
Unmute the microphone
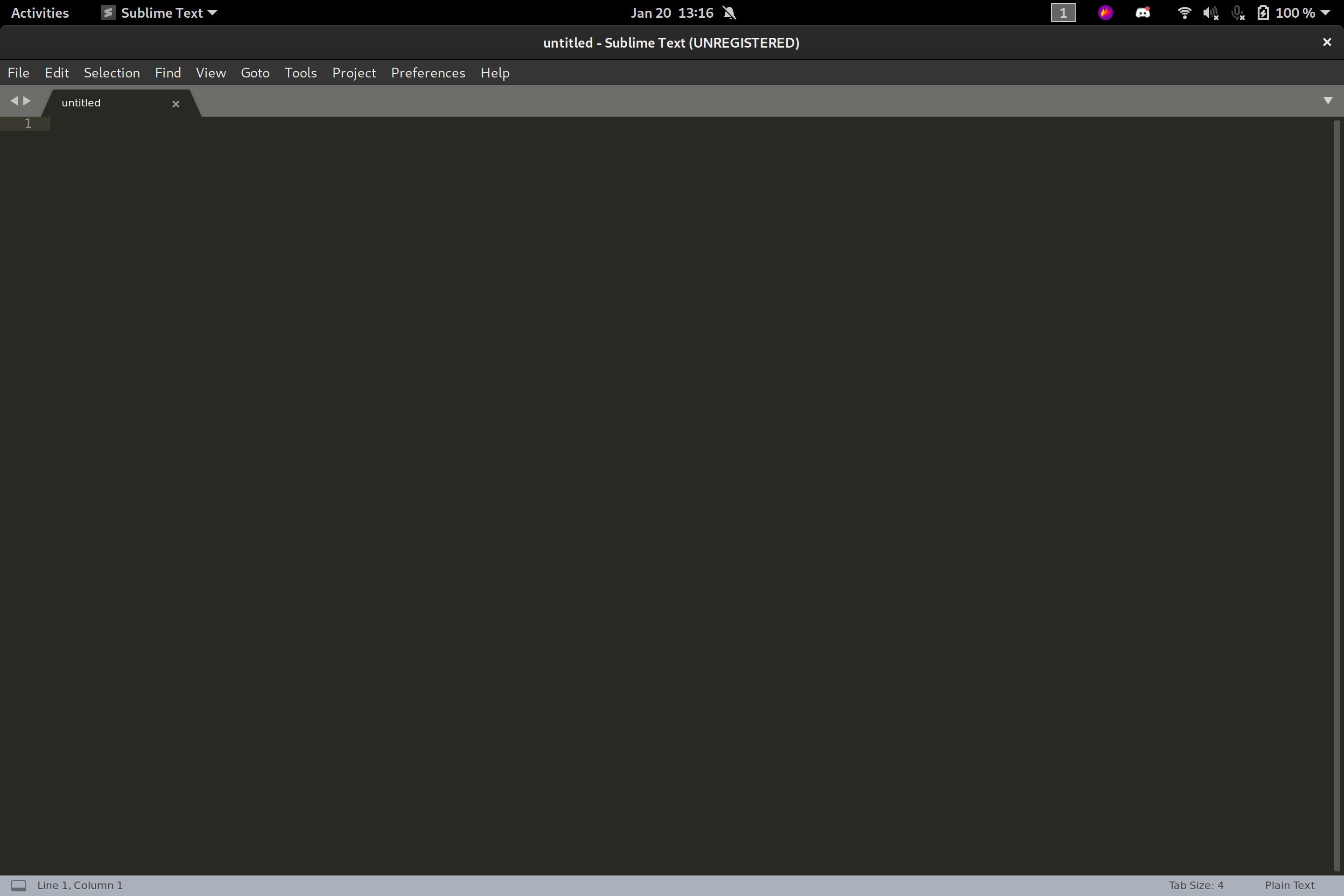point(1238,12)
